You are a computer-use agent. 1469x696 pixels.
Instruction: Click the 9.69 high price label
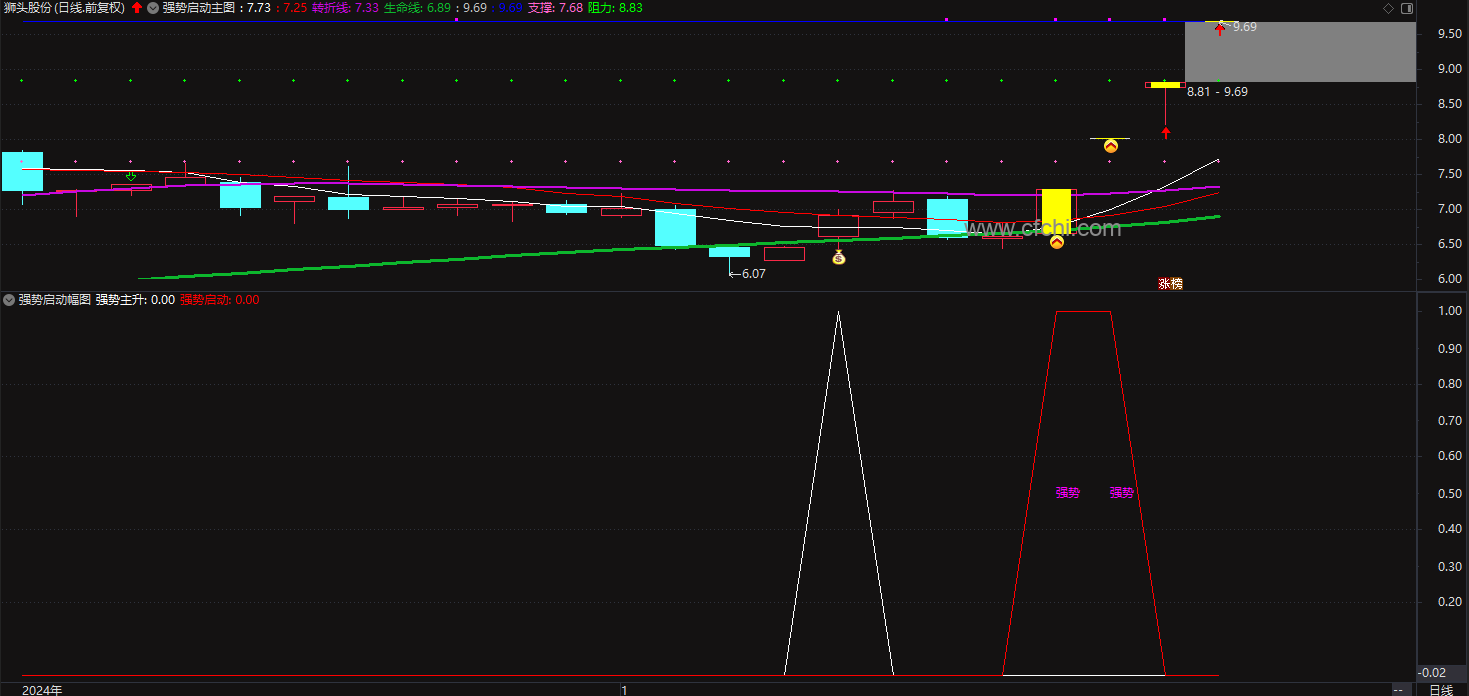coord(1245,27)
